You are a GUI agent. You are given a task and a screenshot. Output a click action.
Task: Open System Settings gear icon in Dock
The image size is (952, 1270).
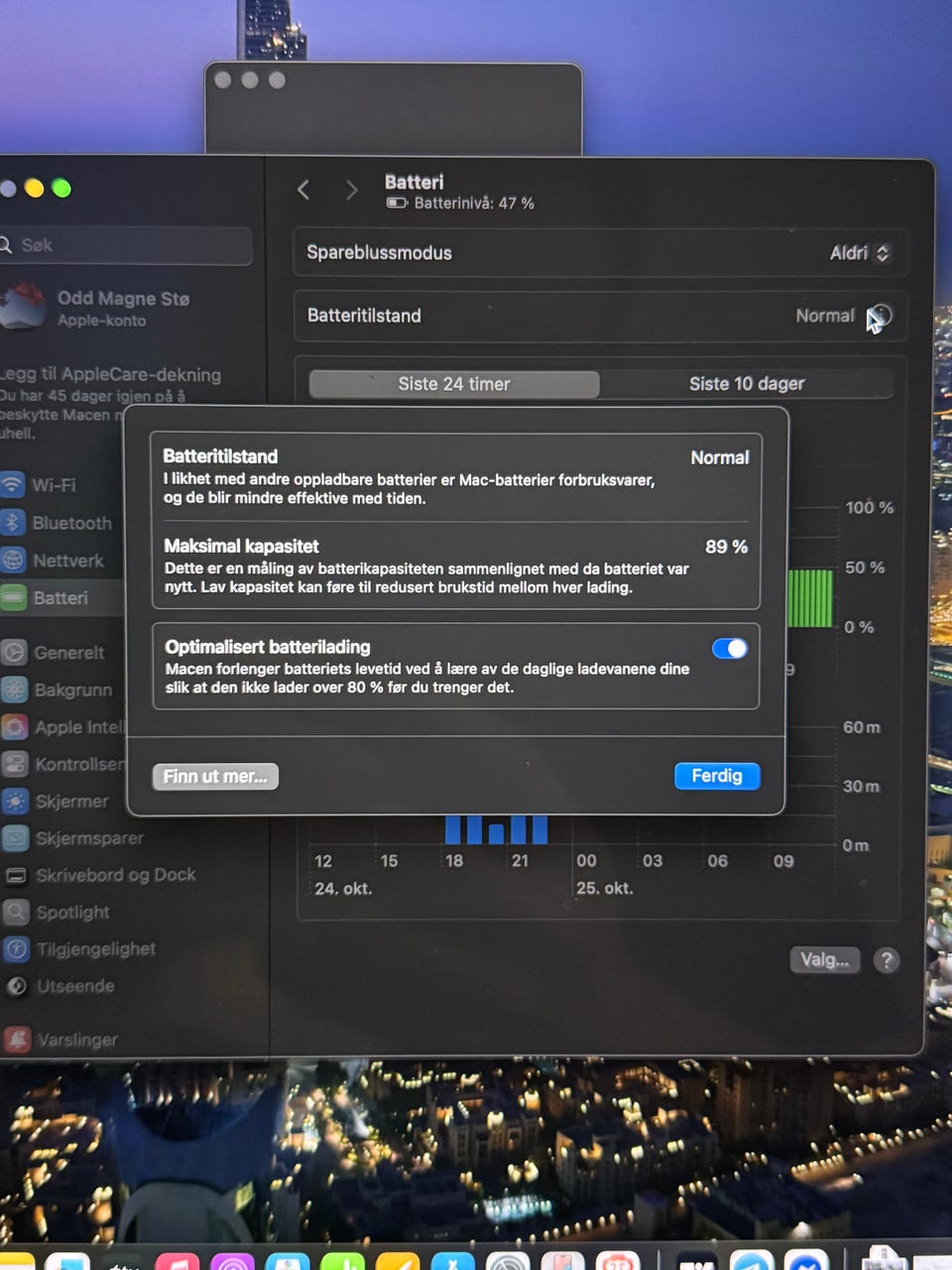(x=508, y=1262)
